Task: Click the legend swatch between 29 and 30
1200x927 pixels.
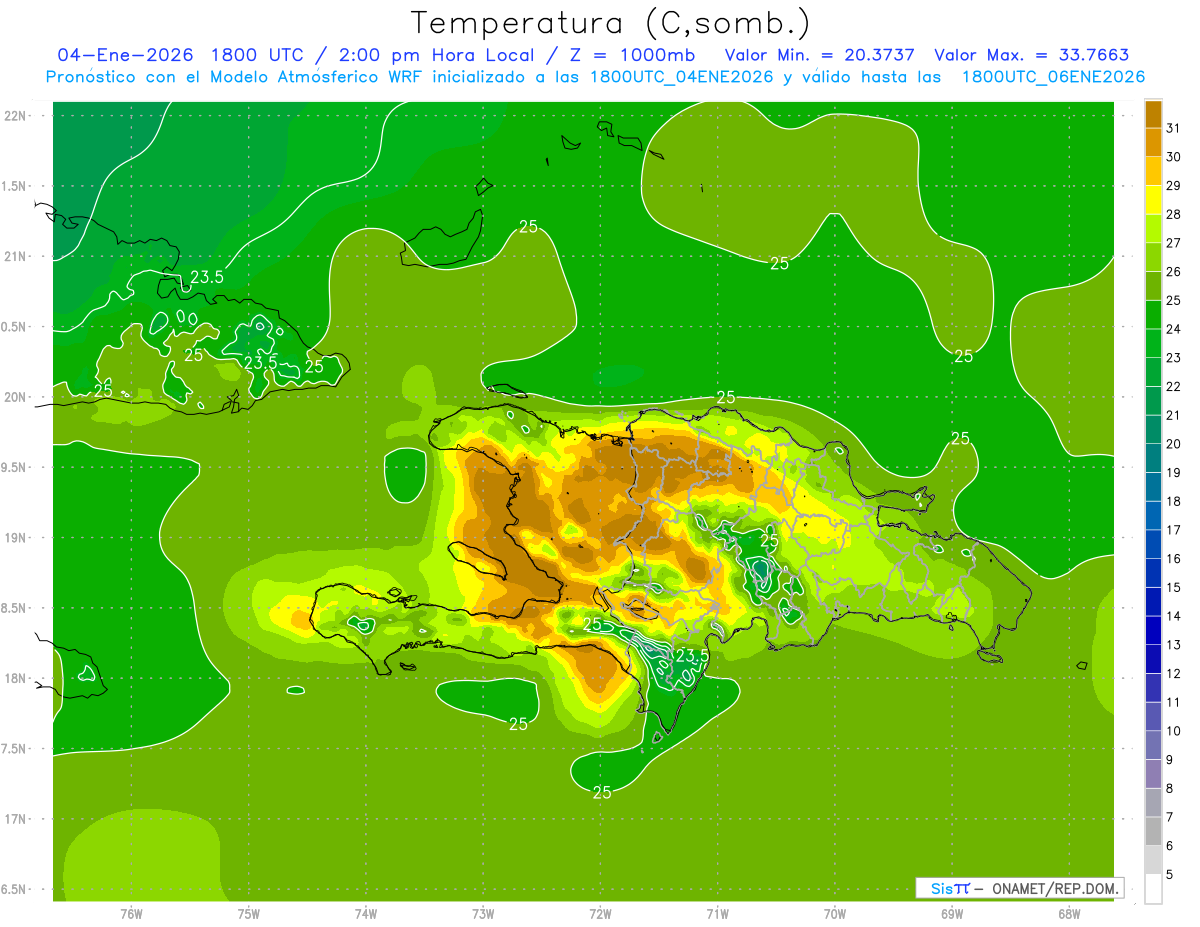Action: [1153, 171]
